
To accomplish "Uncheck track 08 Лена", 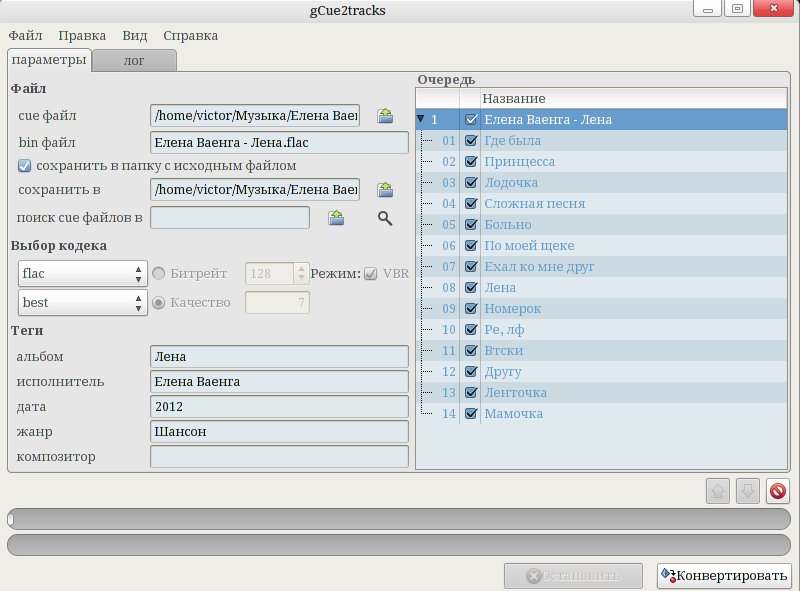I will tap(471, 287).
